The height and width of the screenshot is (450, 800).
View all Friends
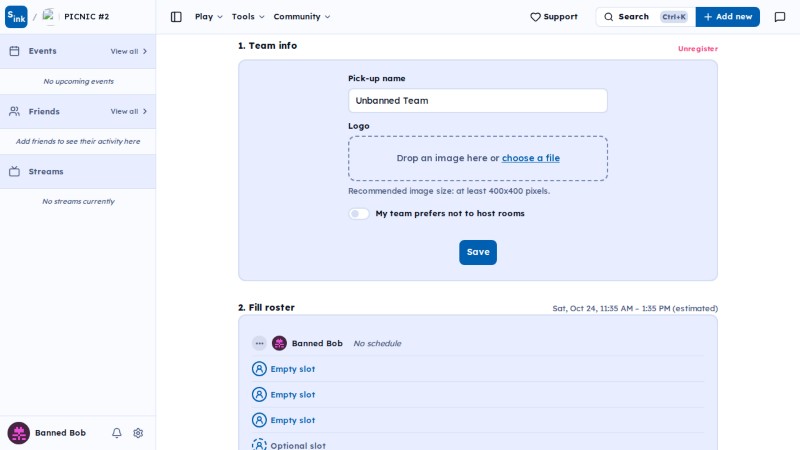tap(129, 111)
